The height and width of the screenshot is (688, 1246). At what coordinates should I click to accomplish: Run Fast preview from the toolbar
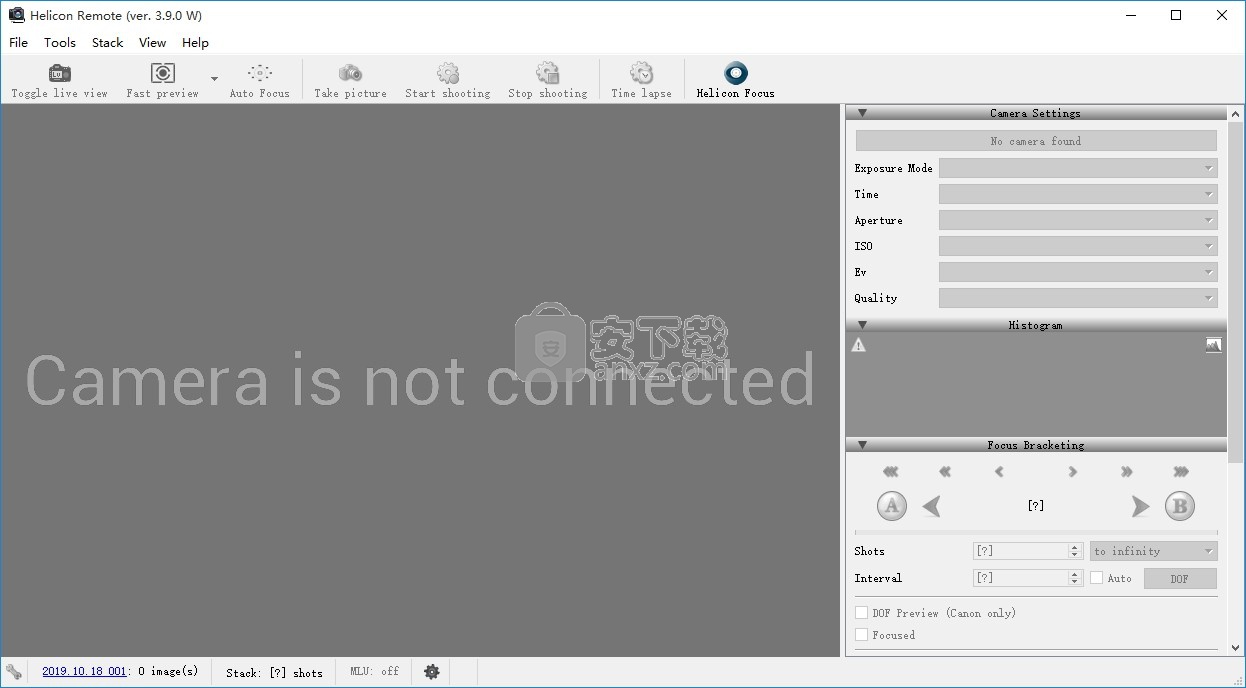162,80
